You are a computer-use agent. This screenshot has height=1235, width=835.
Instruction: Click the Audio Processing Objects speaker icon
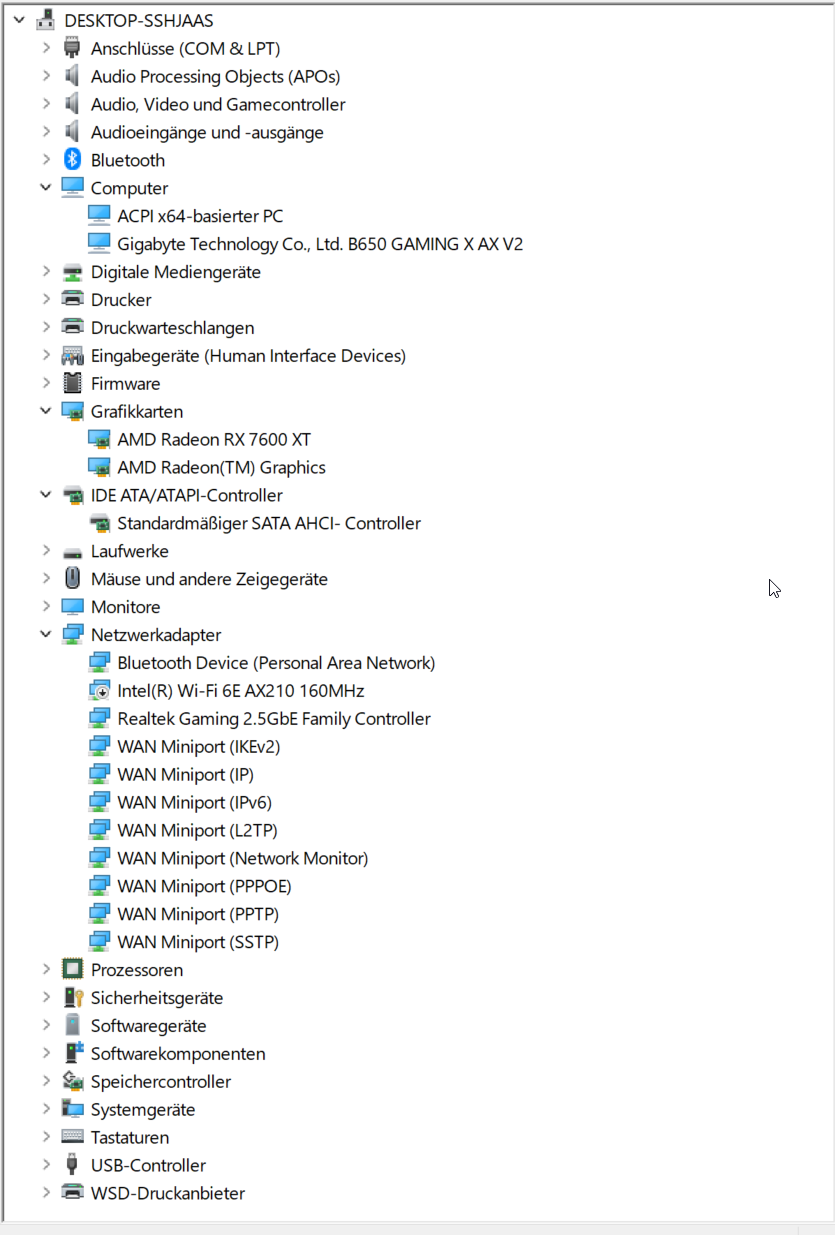click(72, 76)
